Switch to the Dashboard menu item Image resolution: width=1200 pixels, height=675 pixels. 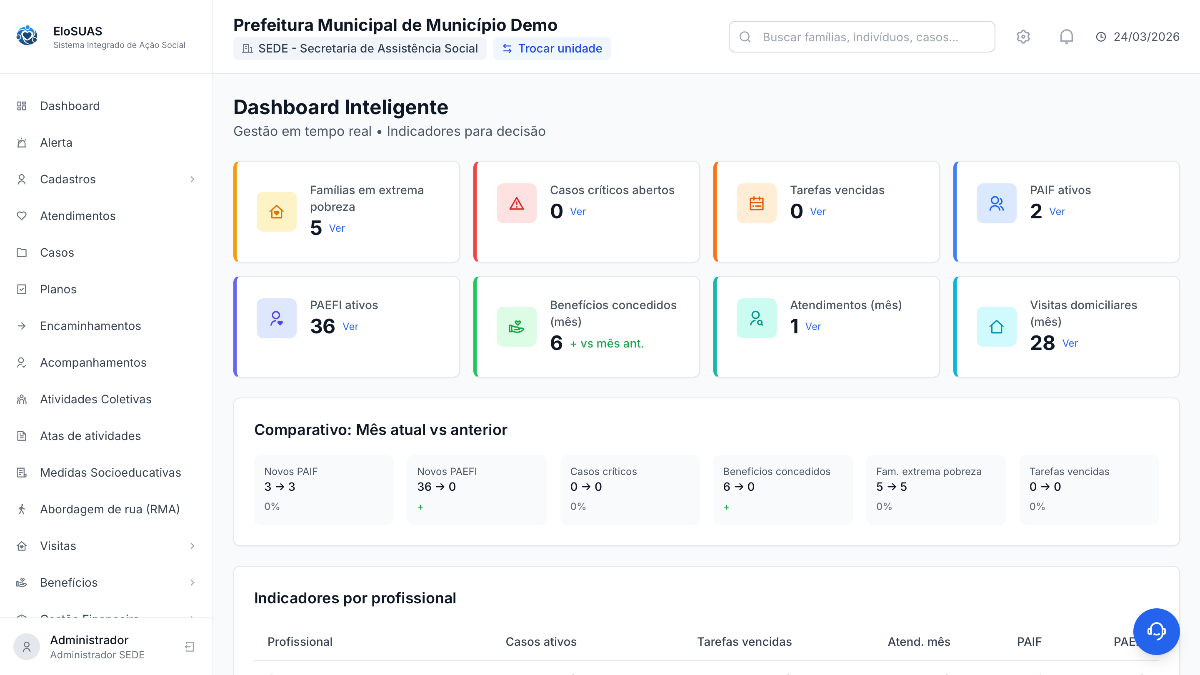point(69,106)
